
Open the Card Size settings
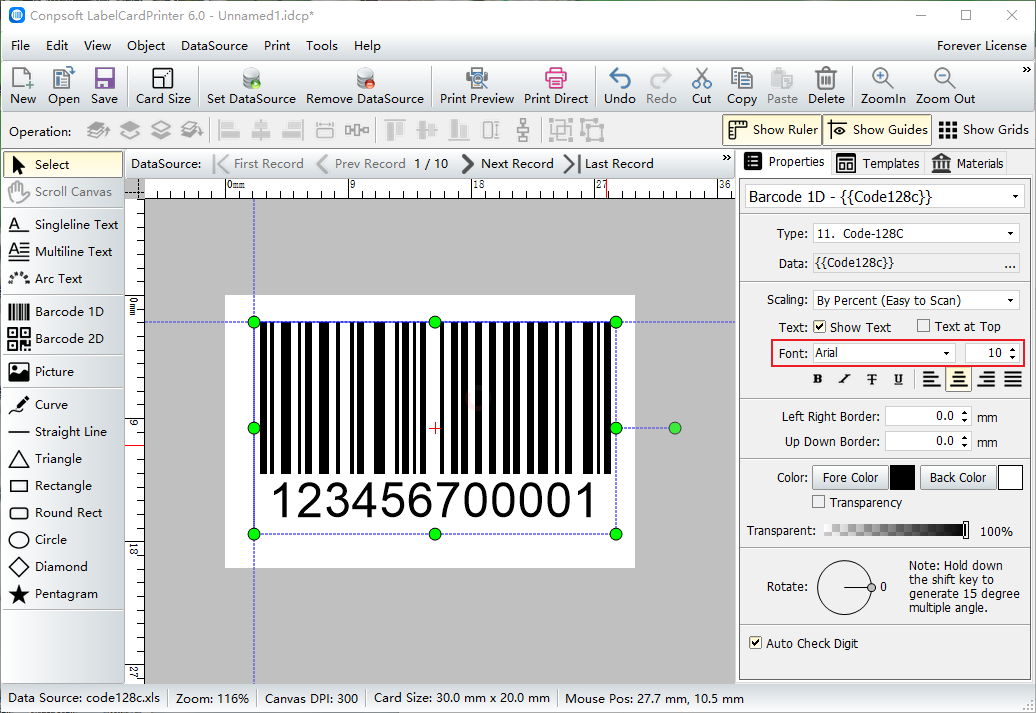(x=163, y=86)
